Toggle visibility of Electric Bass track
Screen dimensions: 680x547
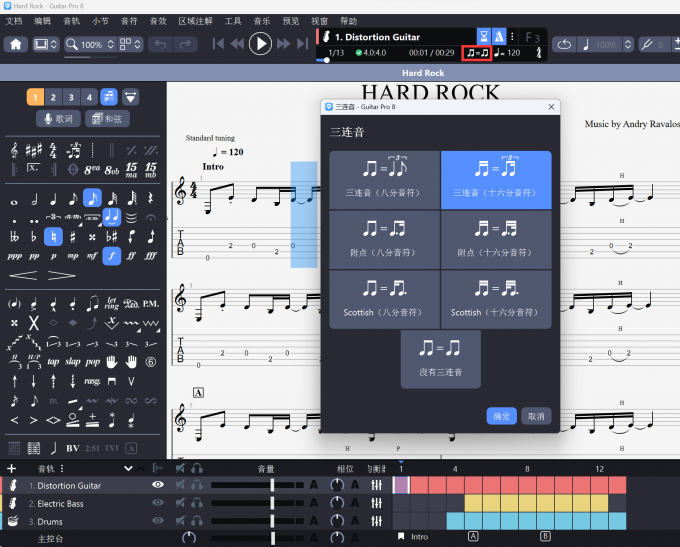point(157,503)
